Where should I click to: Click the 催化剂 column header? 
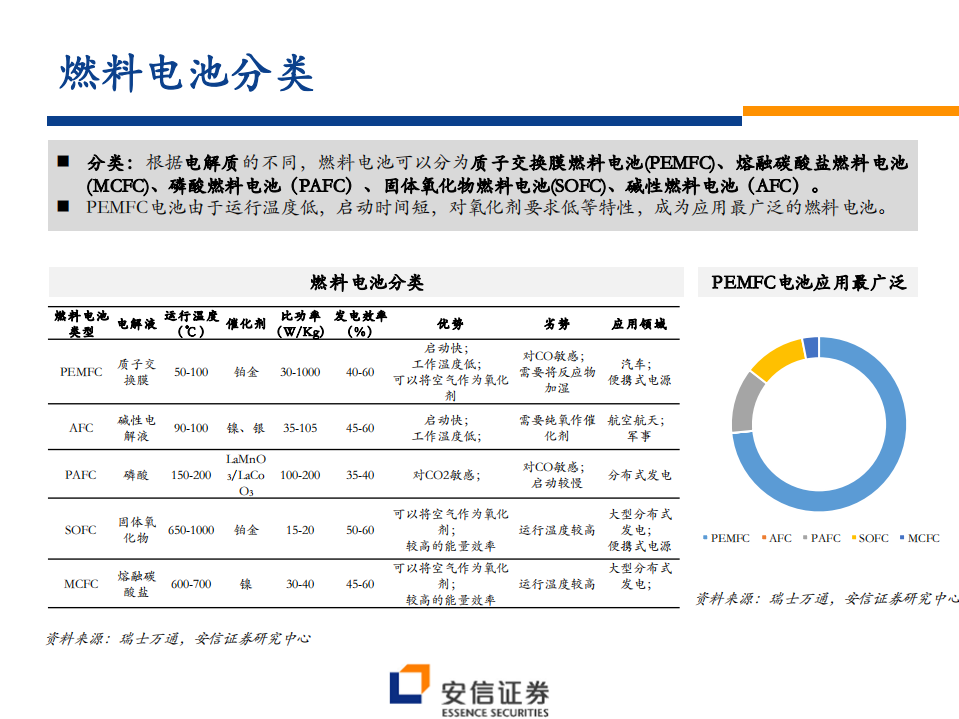tap(243, 320)
